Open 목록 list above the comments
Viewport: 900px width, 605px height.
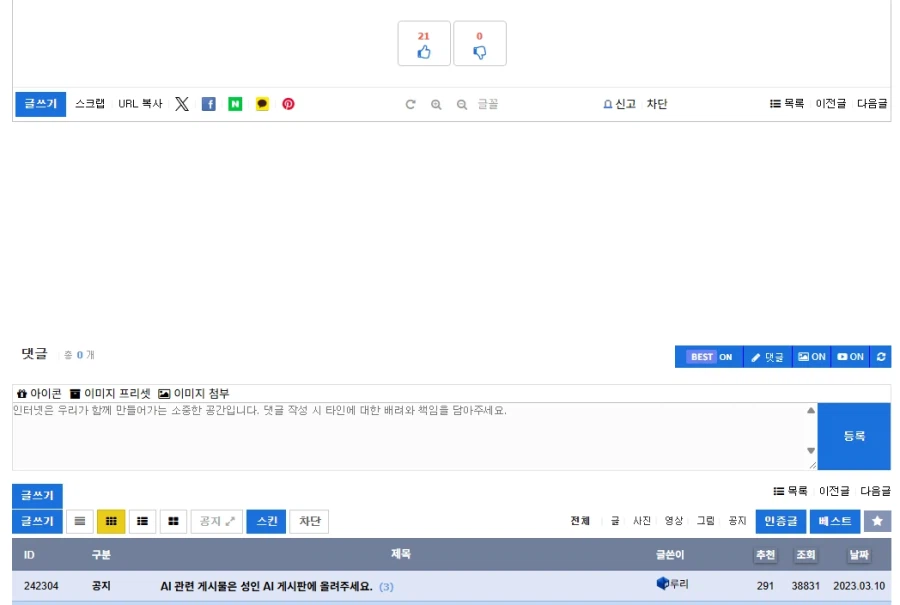point(786,103)
